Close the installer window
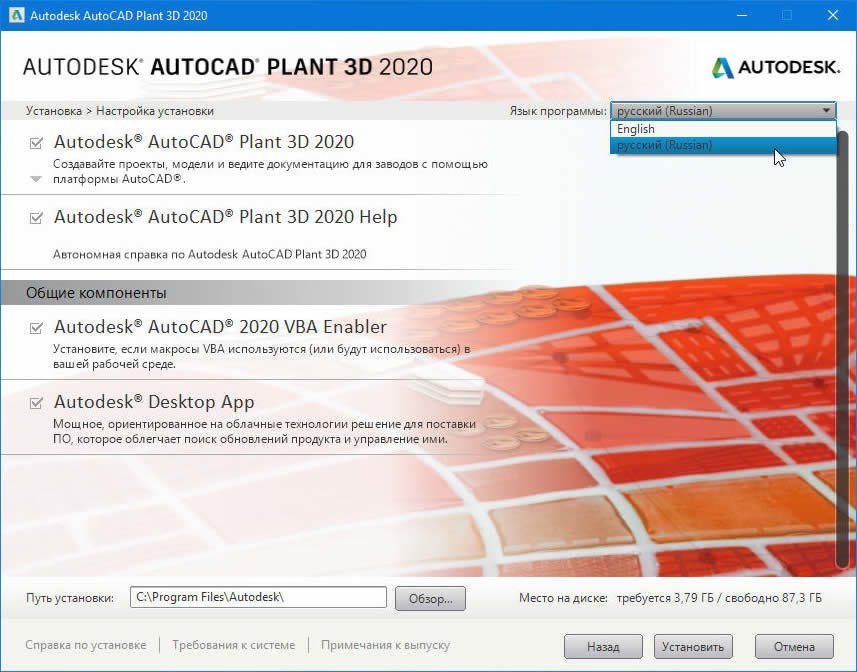The height and width of the screenshot is (672, 857). coord(832,15)
